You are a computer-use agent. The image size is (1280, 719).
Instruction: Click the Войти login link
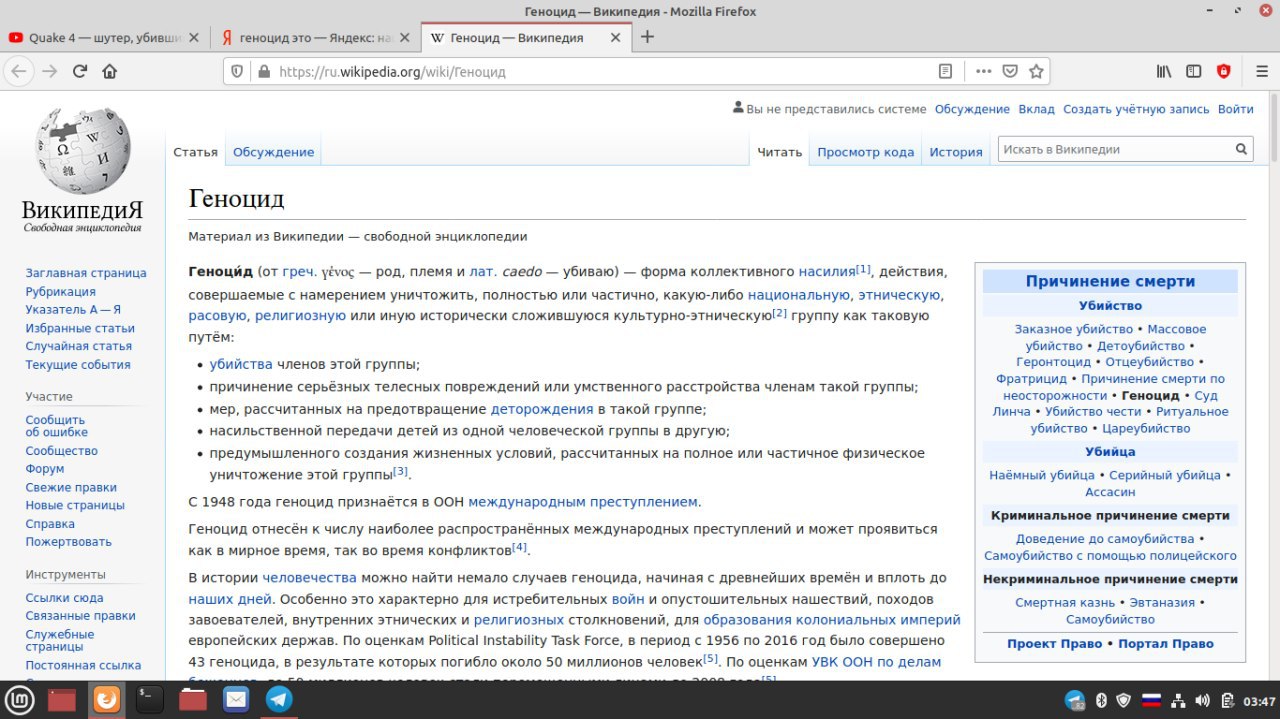[x=1236, y=109]
